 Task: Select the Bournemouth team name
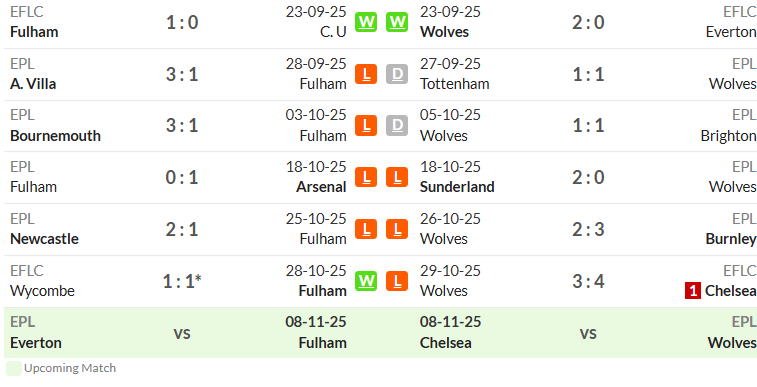pyautogui.click(x=56, y=136)
